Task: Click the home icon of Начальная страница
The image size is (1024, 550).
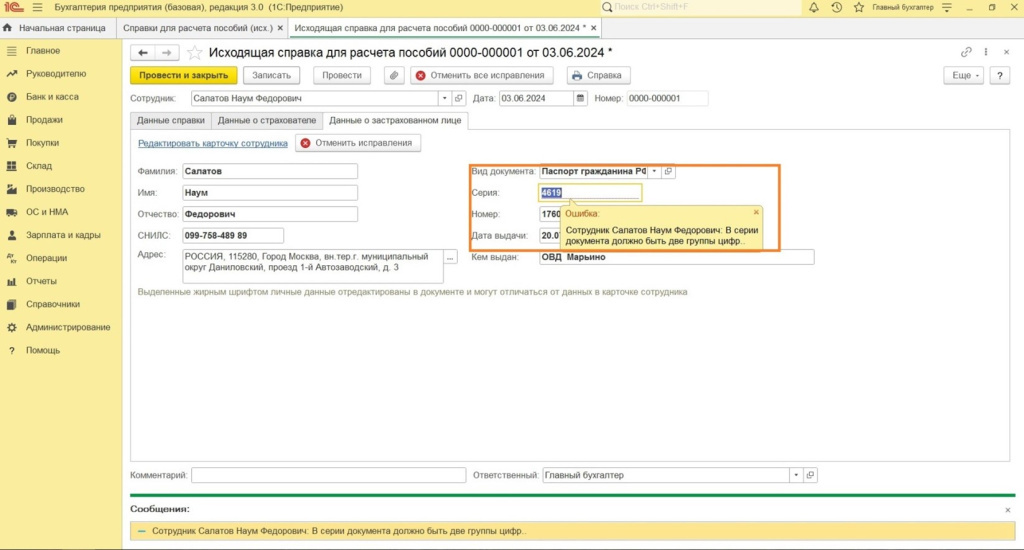Action: click(7, 28)
